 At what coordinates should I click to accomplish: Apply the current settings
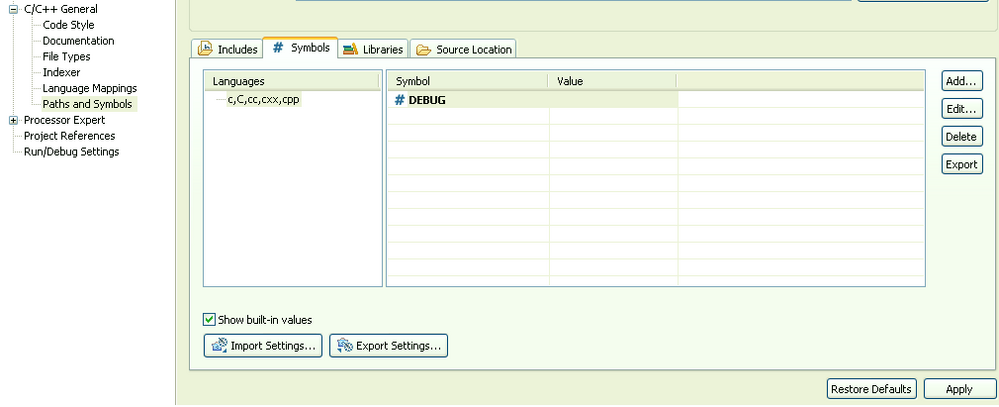[959, 389]
